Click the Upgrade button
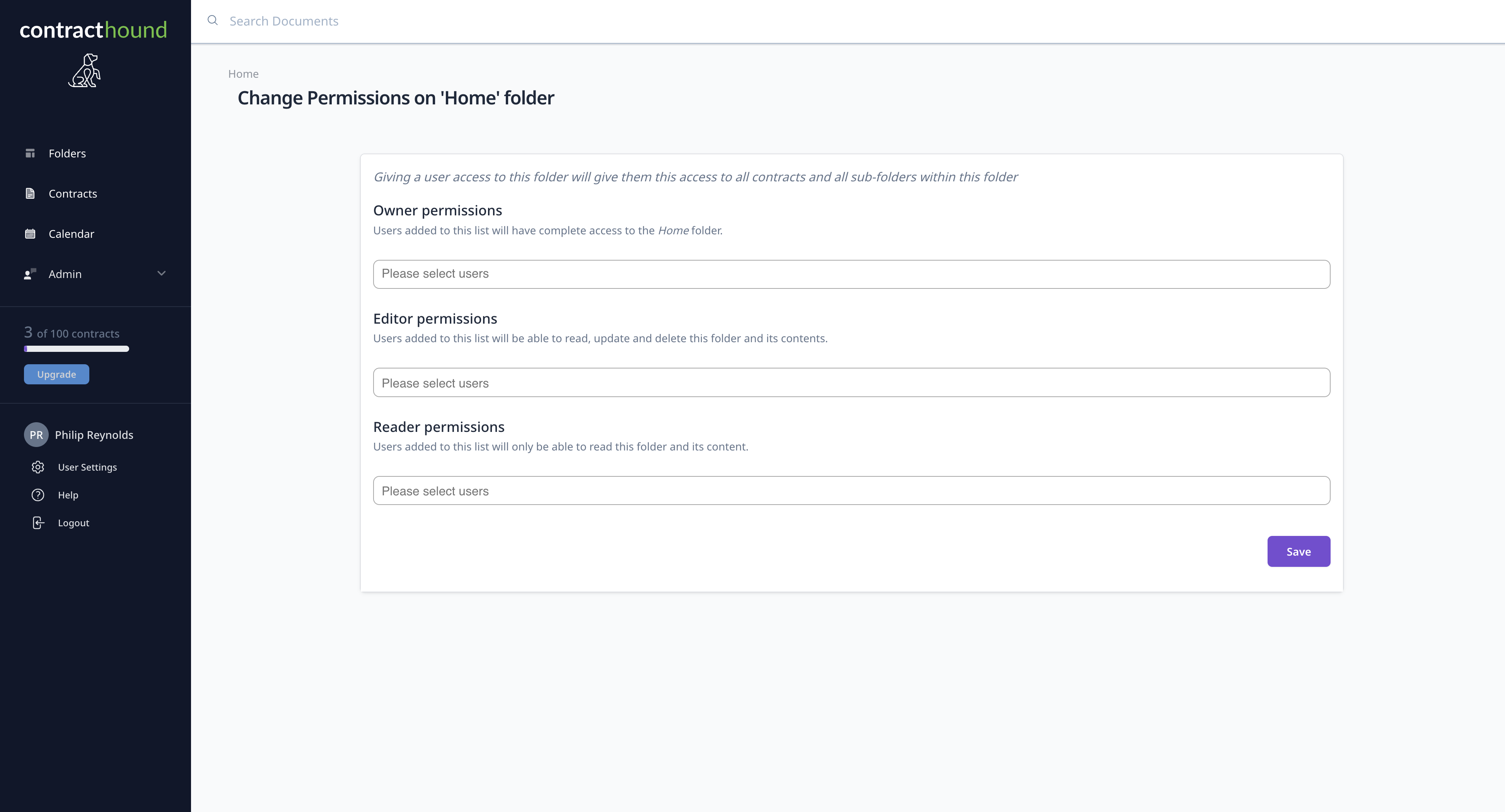The height and width of the screenshot is (812, 1505). [x=56, y=374]
